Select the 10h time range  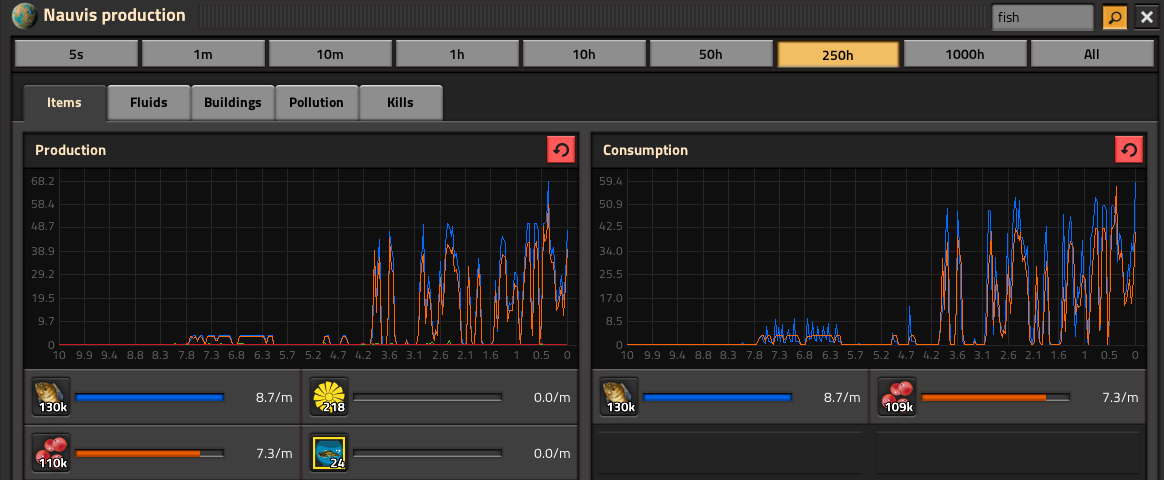tap(584, 54)
